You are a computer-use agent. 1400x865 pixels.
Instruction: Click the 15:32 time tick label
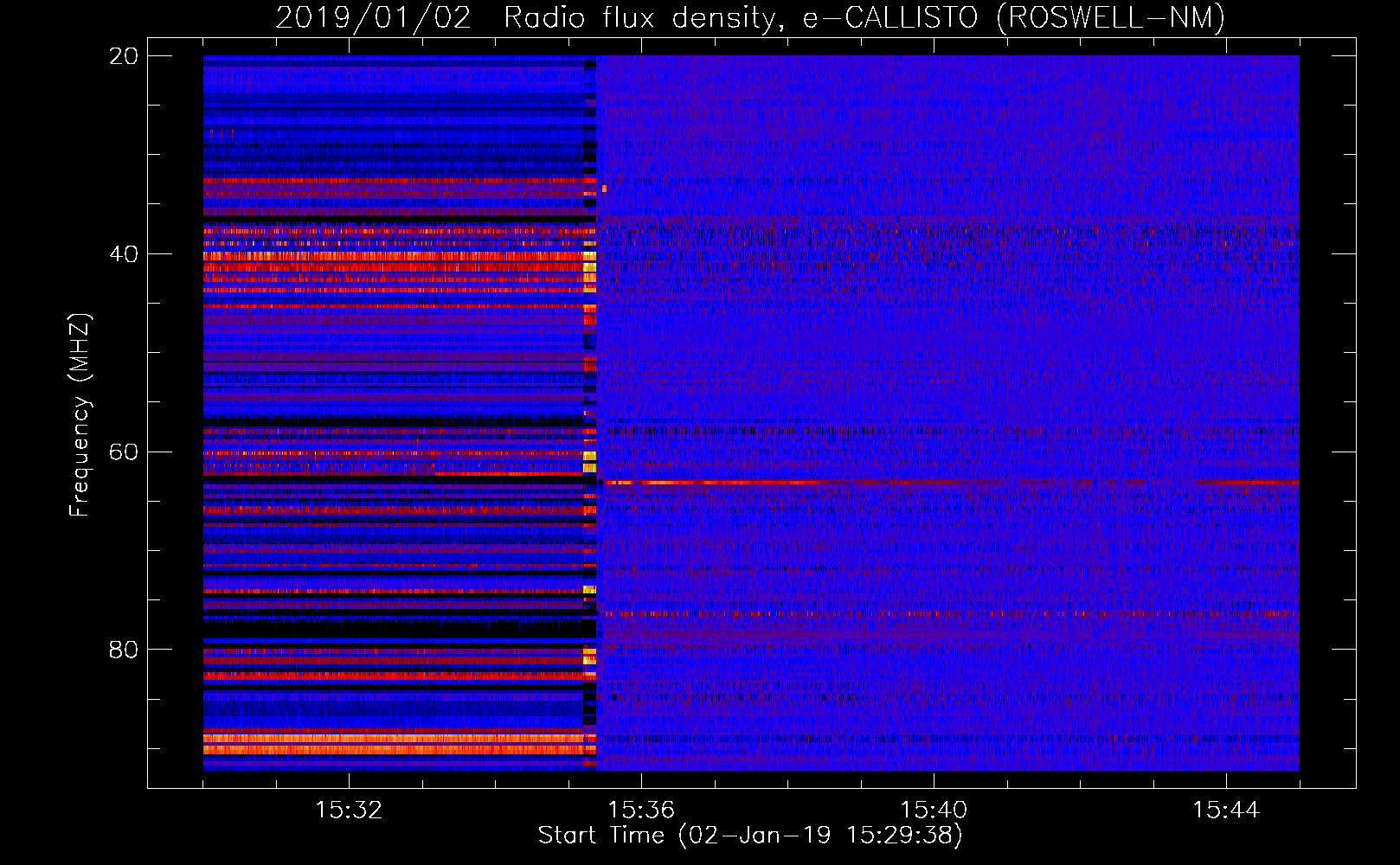349,811
